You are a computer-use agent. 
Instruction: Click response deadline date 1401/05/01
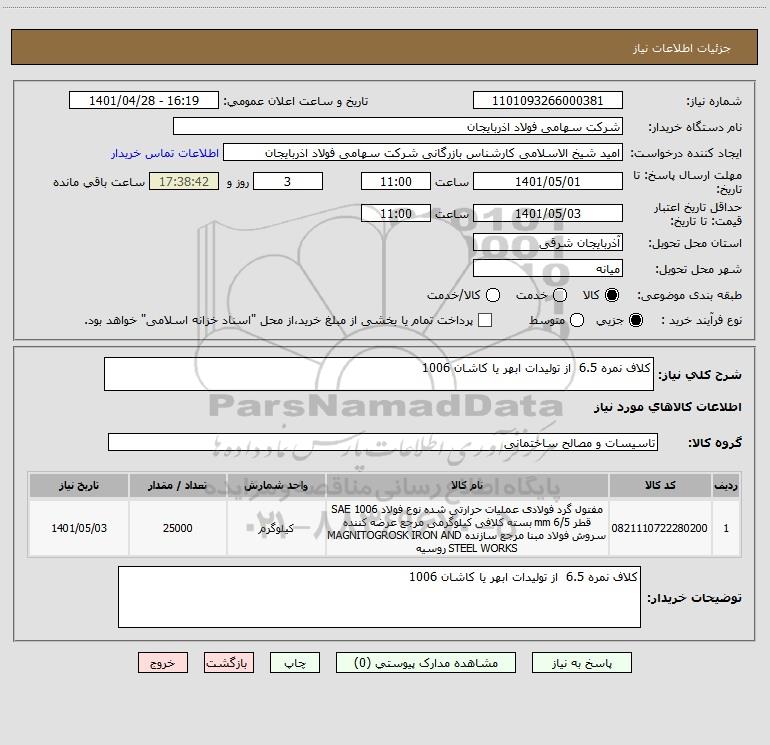coord(548,181)
